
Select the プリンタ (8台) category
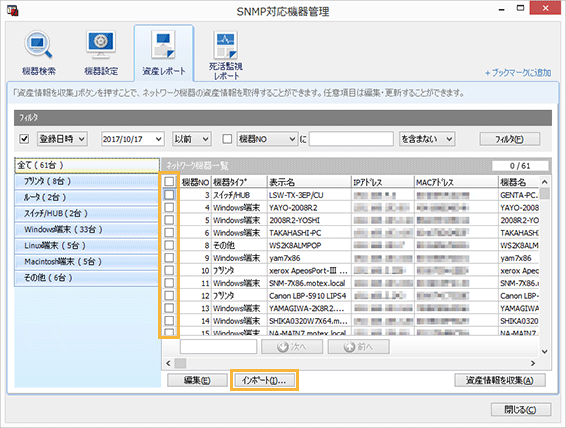click(x=87, y=182)
